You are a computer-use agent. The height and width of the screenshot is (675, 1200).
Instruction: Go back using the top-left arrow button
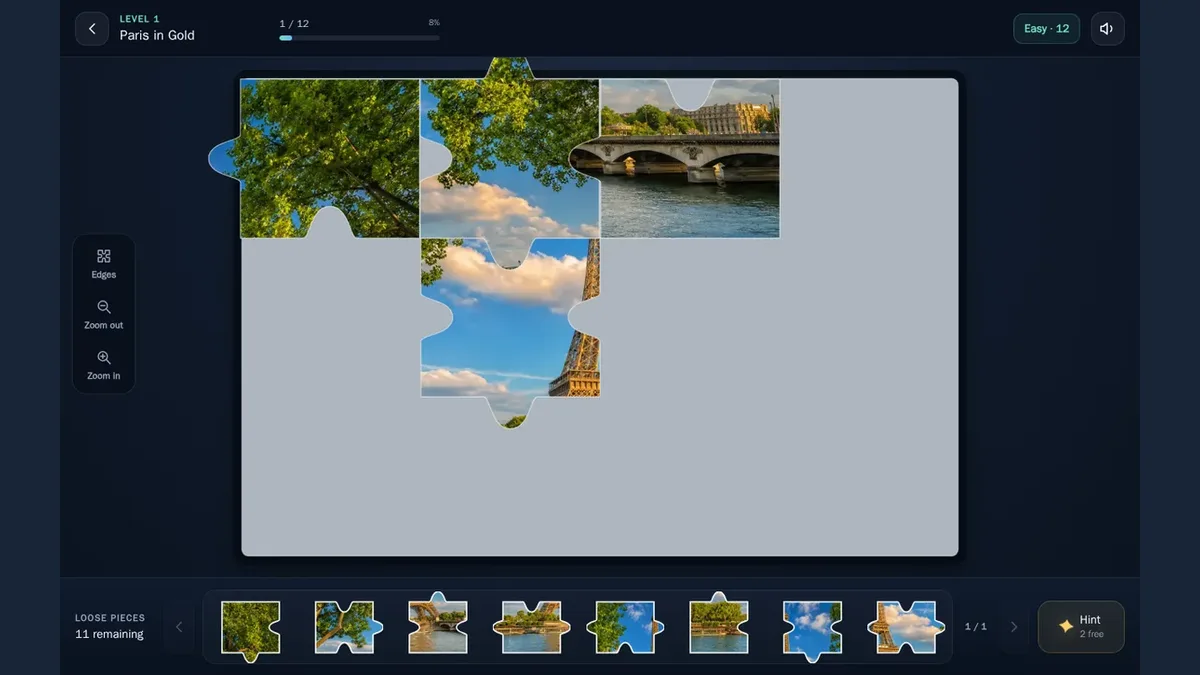pyautogui.click(x=92, y=29)
